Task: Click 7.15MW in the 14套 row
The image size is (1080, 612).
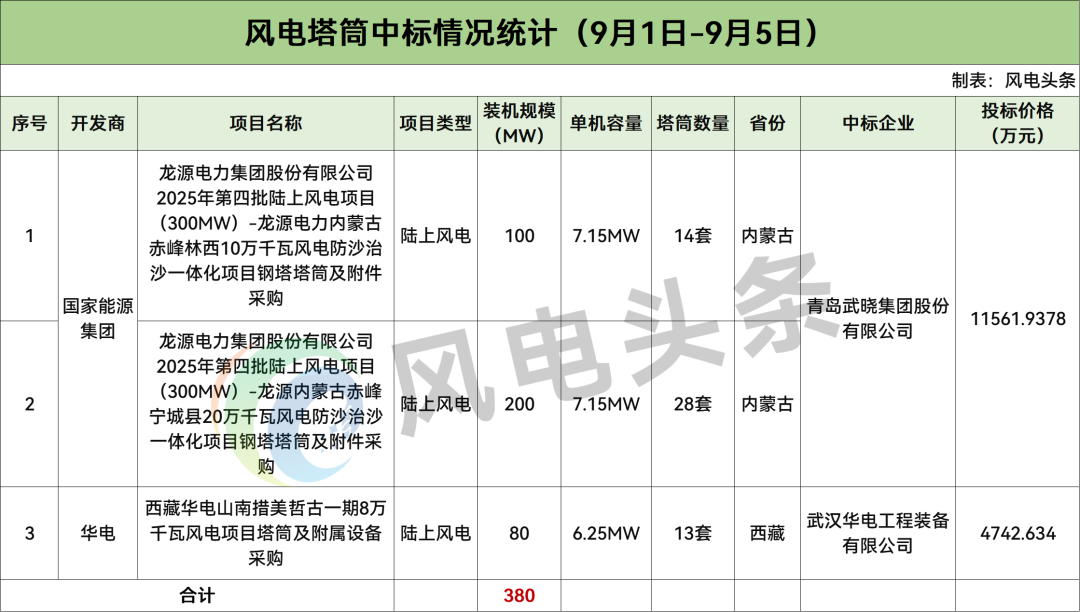Action: (x=606, y=236)
